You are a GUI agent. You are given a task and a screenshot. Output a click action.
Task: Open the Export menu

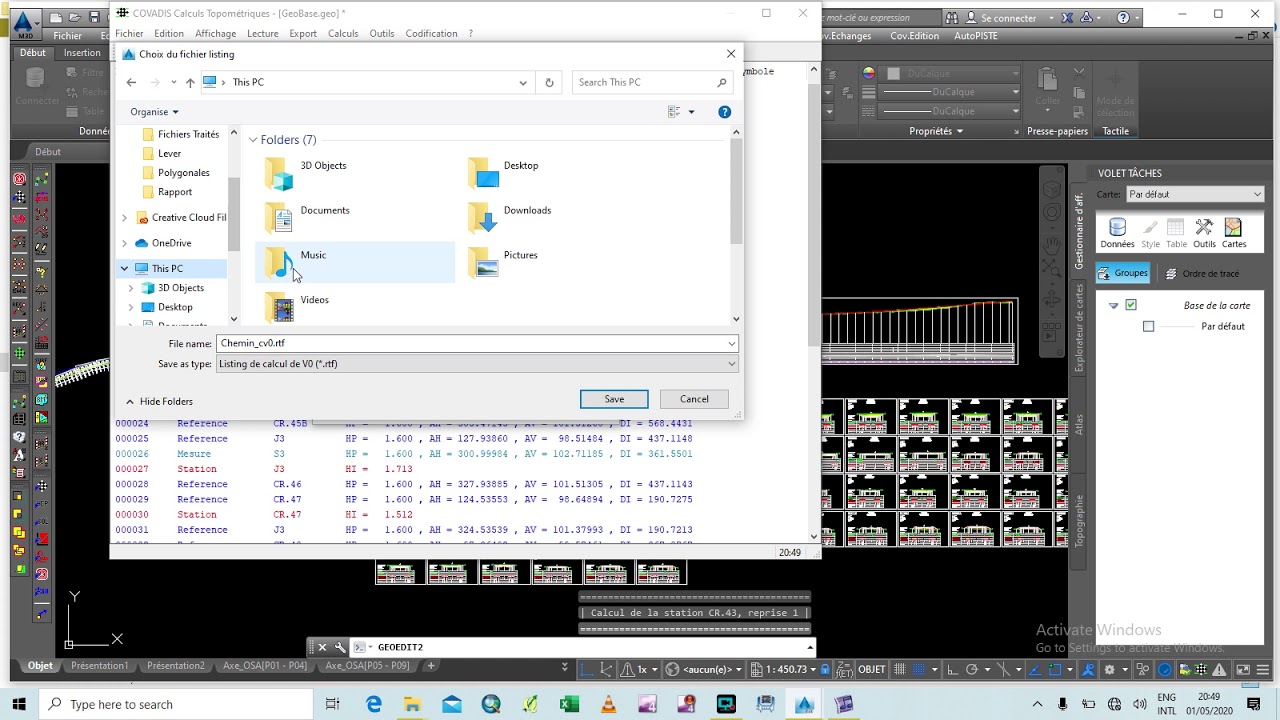tap(303, 33)
